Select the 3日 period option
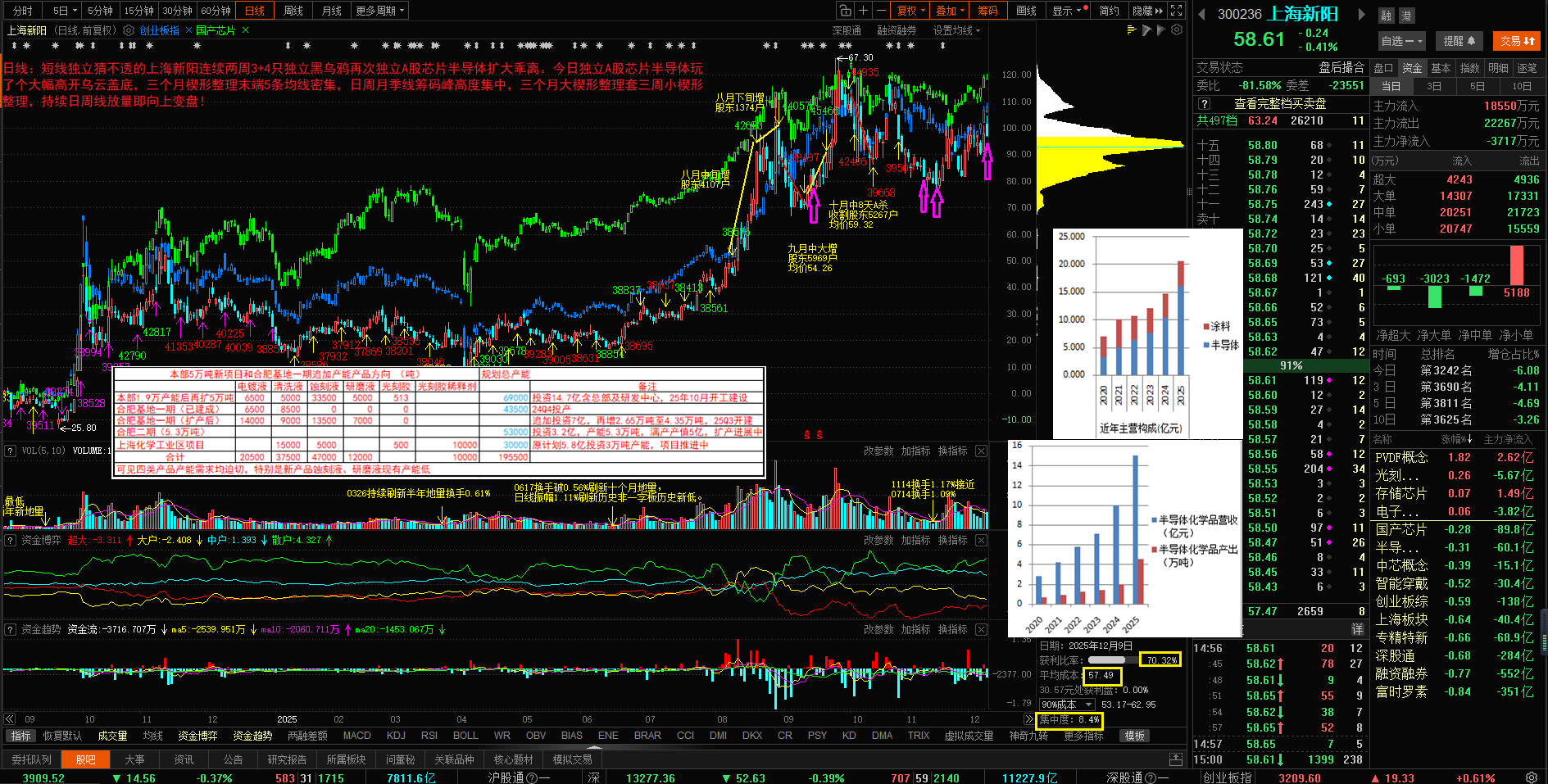1548x784 pixels. pyautogui.click(x=1433, y=86)
